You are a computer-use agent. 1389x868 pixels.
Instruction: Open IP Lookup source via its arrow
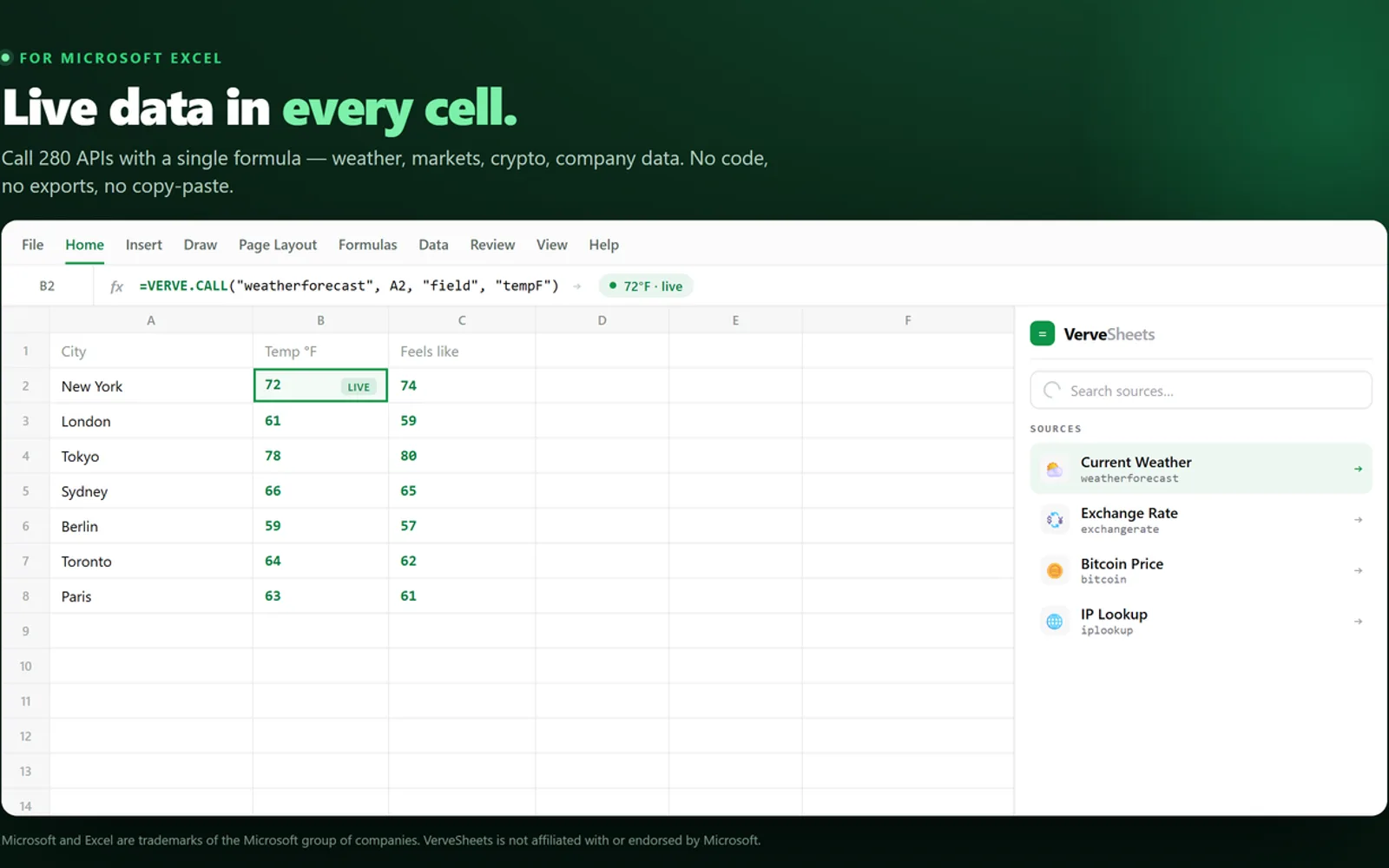(1358, 621)
